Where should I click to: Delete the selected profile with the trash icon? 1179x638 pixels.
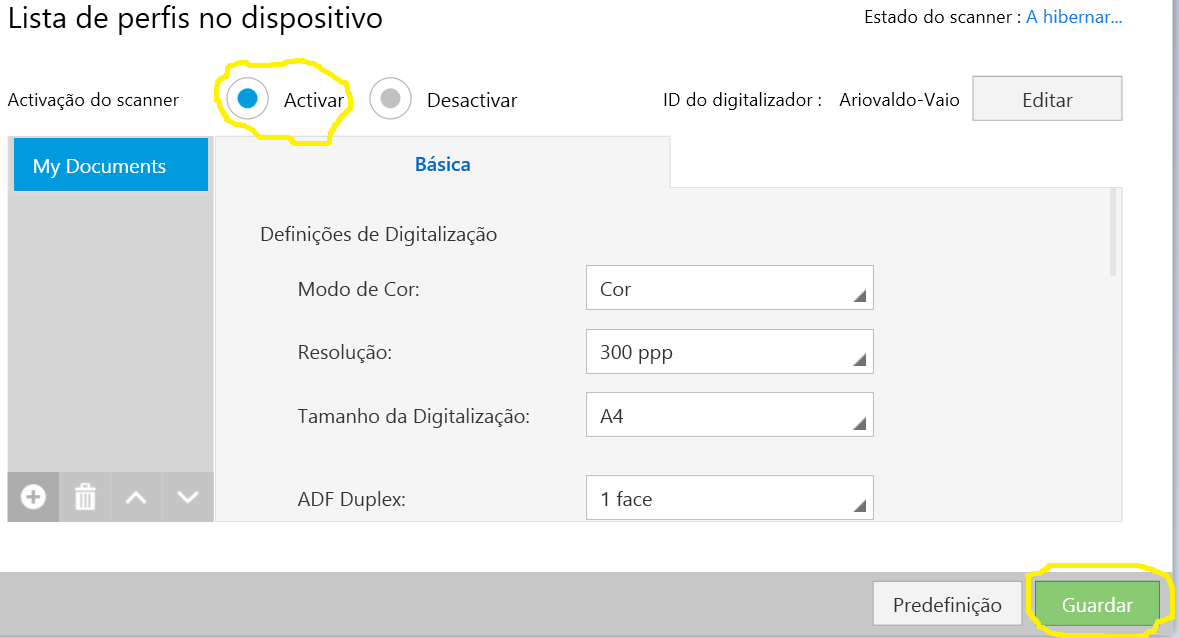[x=85, y=497]
